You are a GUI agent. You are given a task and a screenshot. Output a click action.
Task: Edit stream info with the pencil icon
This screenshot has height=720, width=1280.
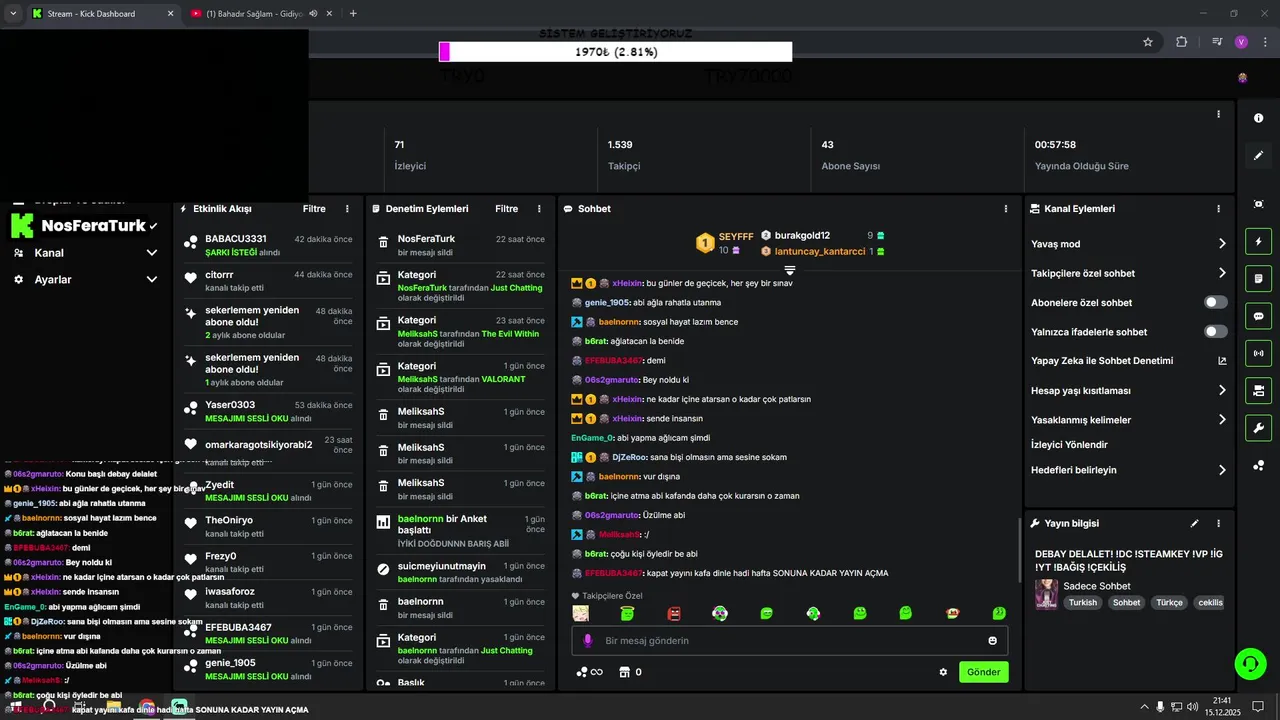(x=1194, y=523)
